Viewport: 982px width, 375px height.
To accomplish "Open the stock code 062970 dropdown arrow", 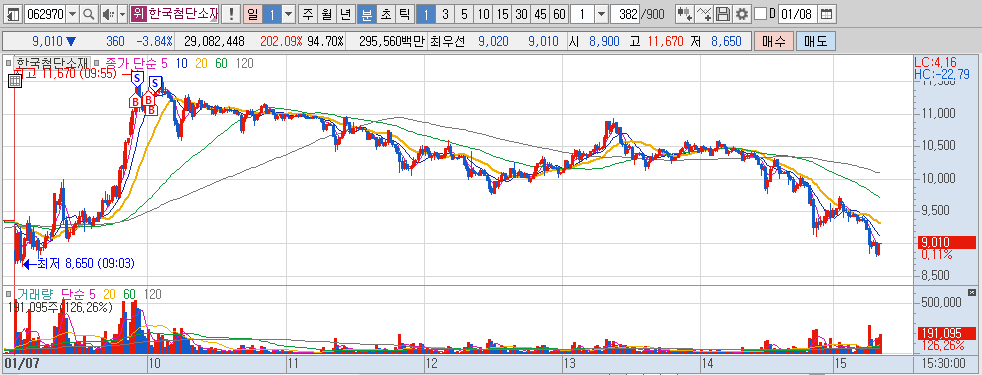I will (x=73, y=13).
